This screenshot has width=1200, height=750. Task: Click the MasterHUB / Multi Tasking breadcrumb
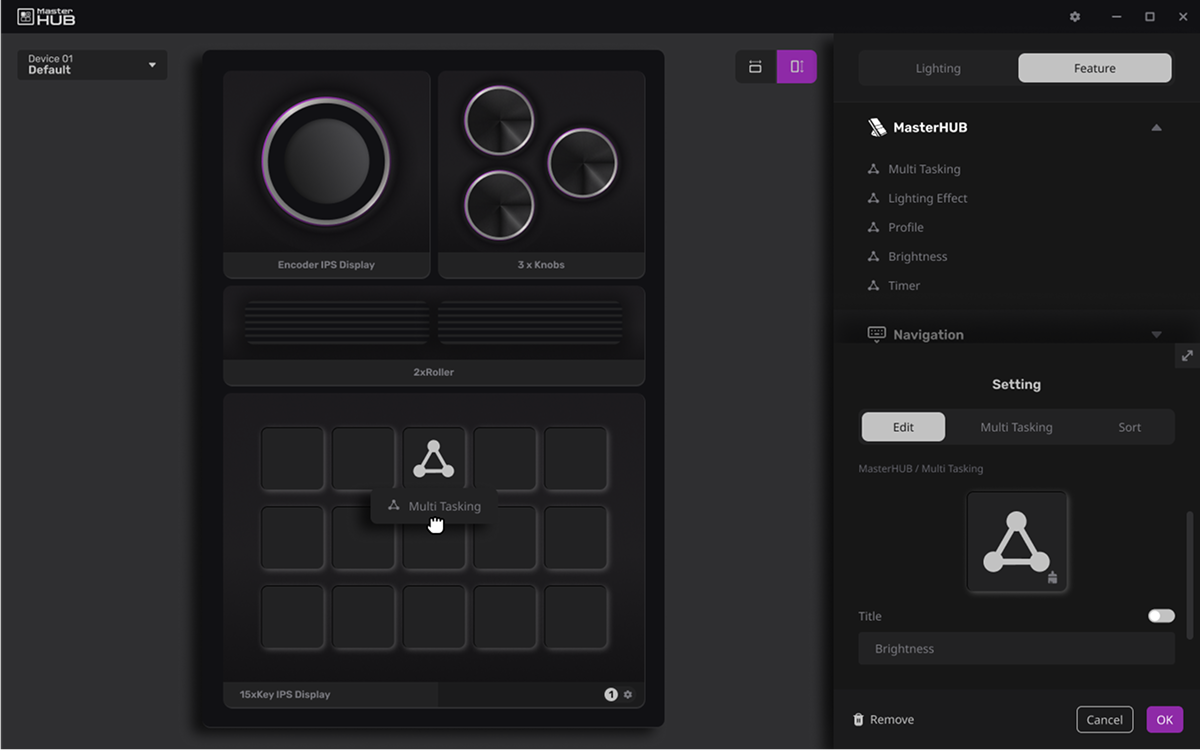point(921,468)
